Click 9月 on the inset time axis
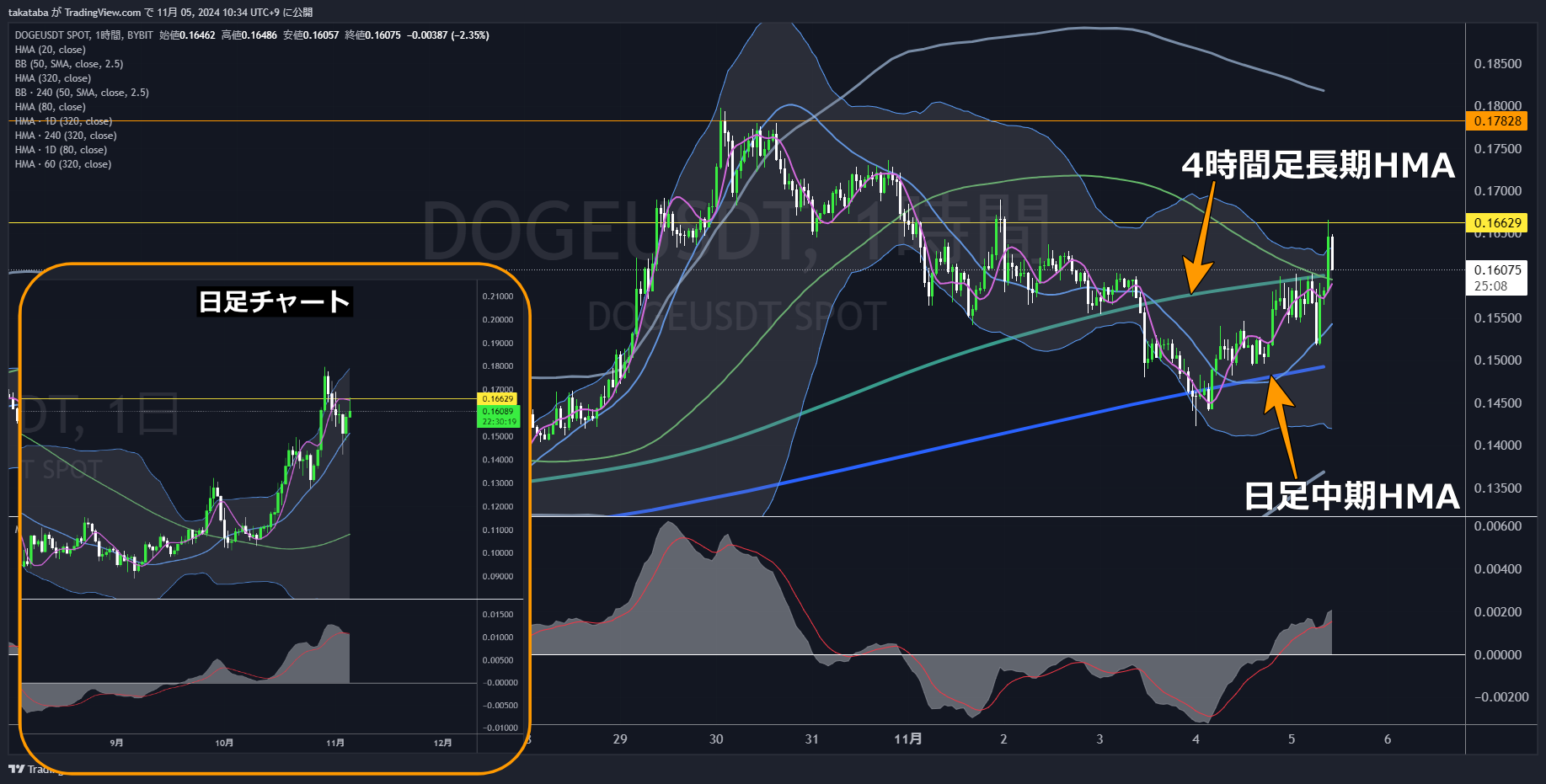The image size is (1546, 784). coord(116,743)
